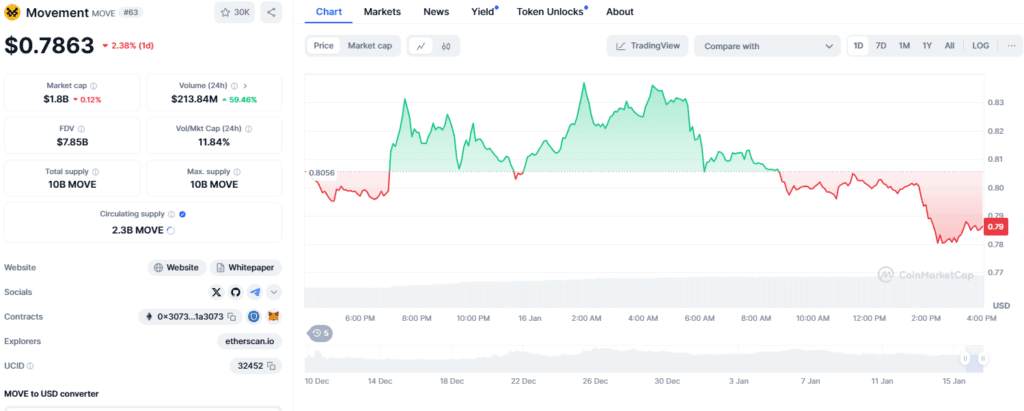Open etherscan.io explorer link

(x=250, y=341)
